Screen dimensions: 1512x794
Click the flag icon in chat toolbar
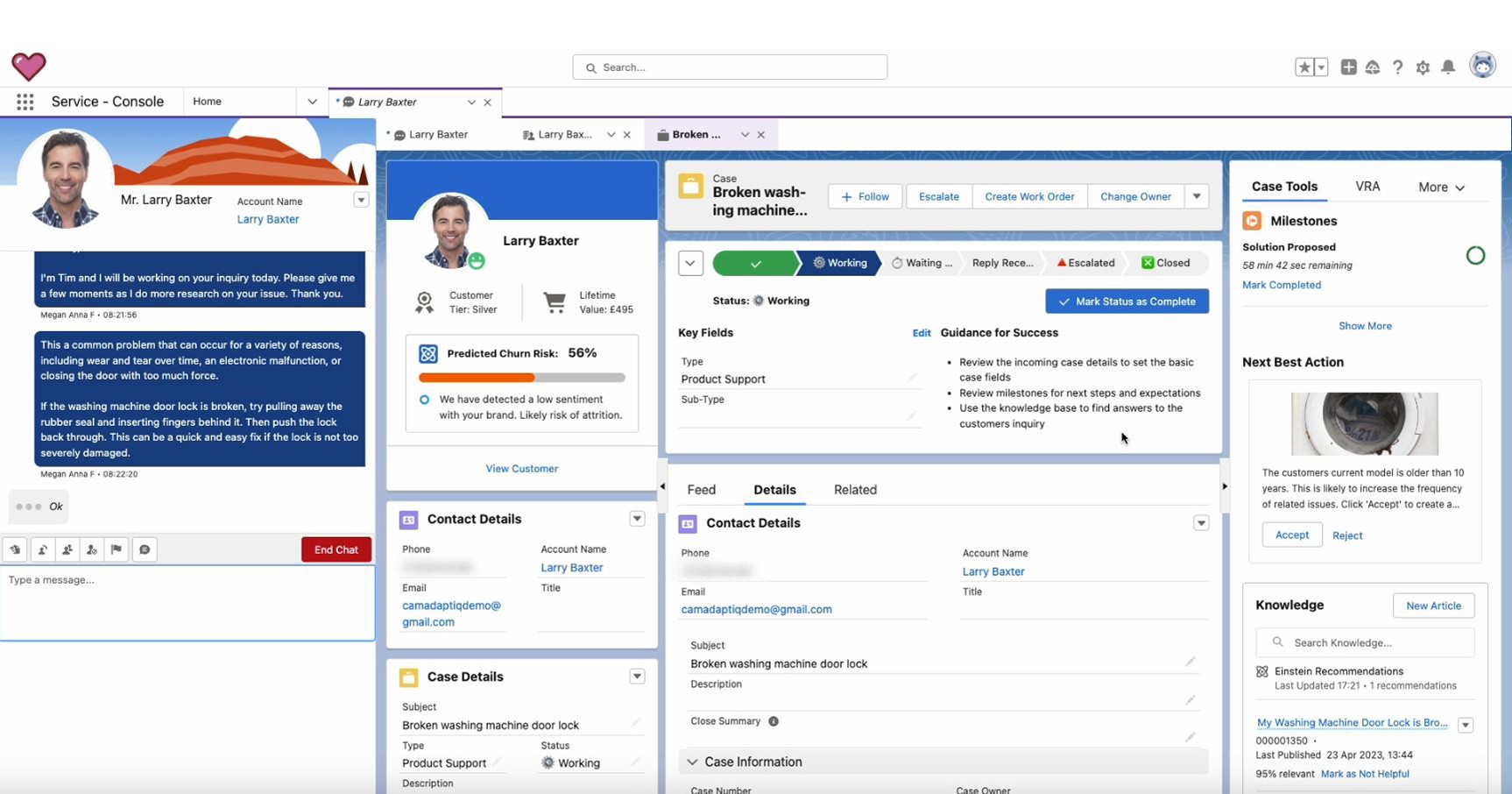pyautogui.click(x=117, y=549)
